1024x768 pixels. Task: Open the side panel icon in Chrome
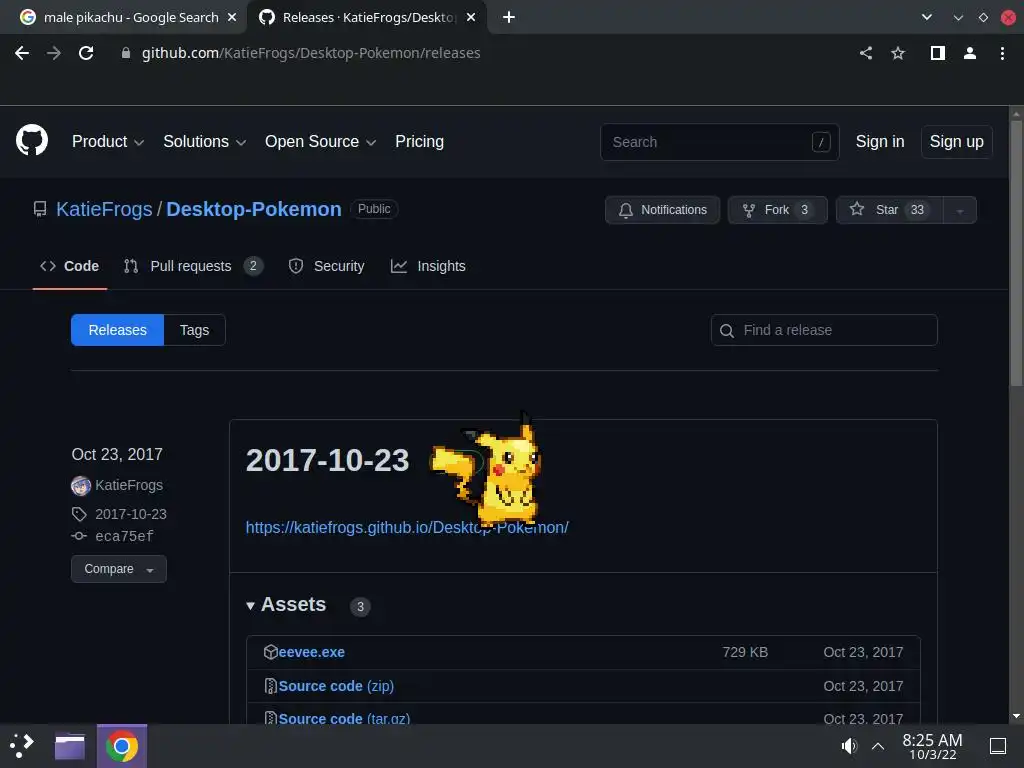point(938,53)
